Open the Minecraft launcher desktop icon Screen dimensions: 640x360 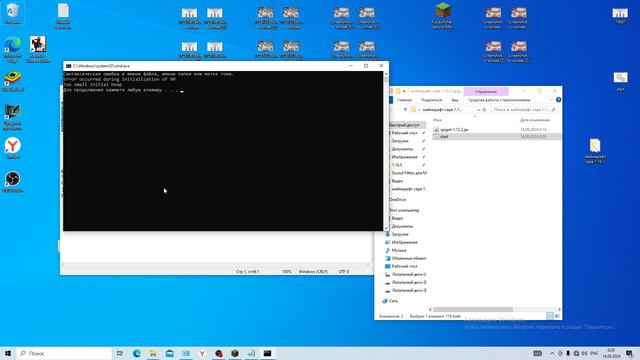pyautogui.click(x=443, y=16)
